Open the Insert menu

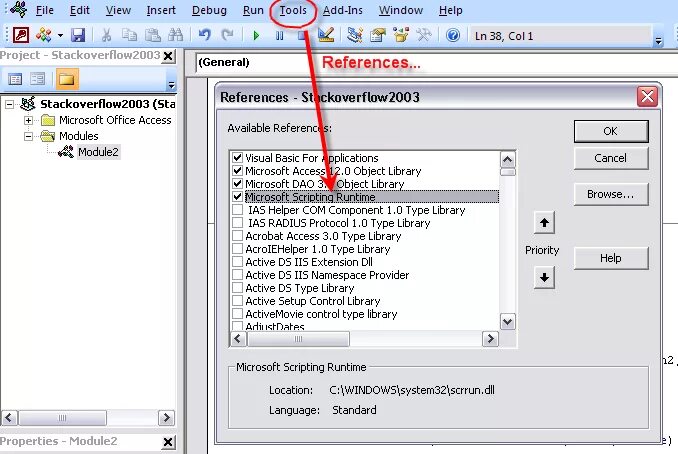click(x=161, y=10)
